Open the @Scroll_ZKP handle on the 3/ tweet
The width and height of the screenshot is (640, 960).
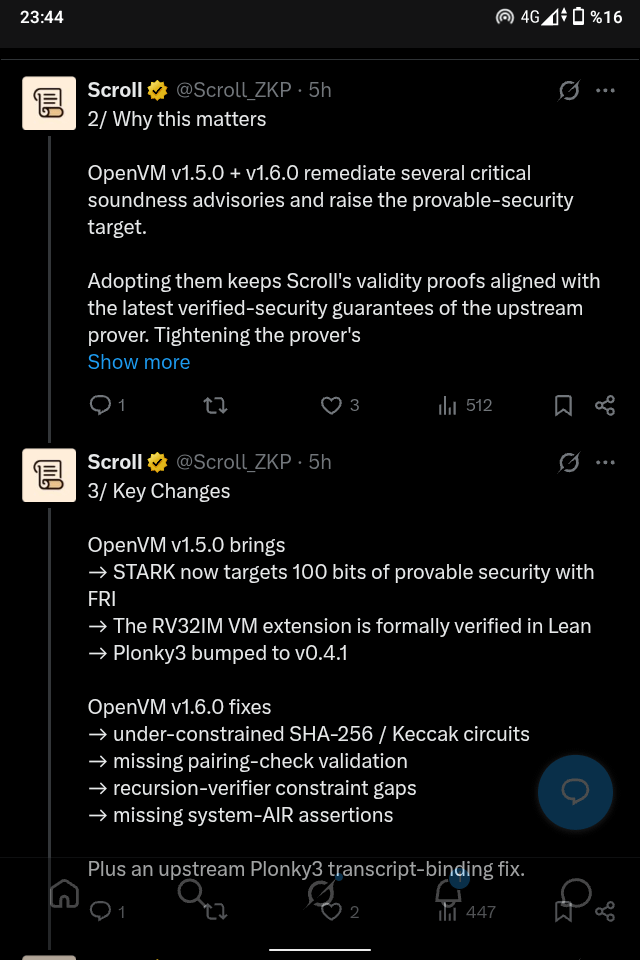[233, 462]
